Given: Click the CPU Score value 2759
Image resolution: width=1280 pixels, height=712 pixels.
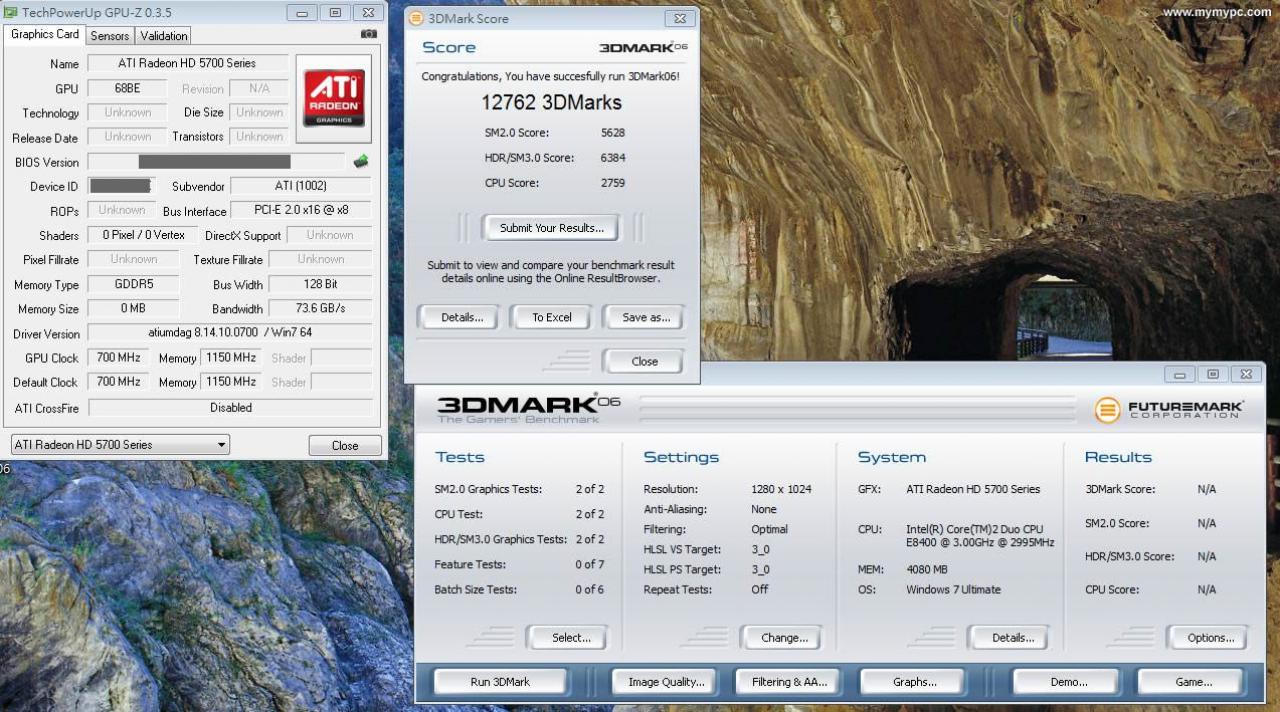Looking at the screenshot, I should coord(613,182).
